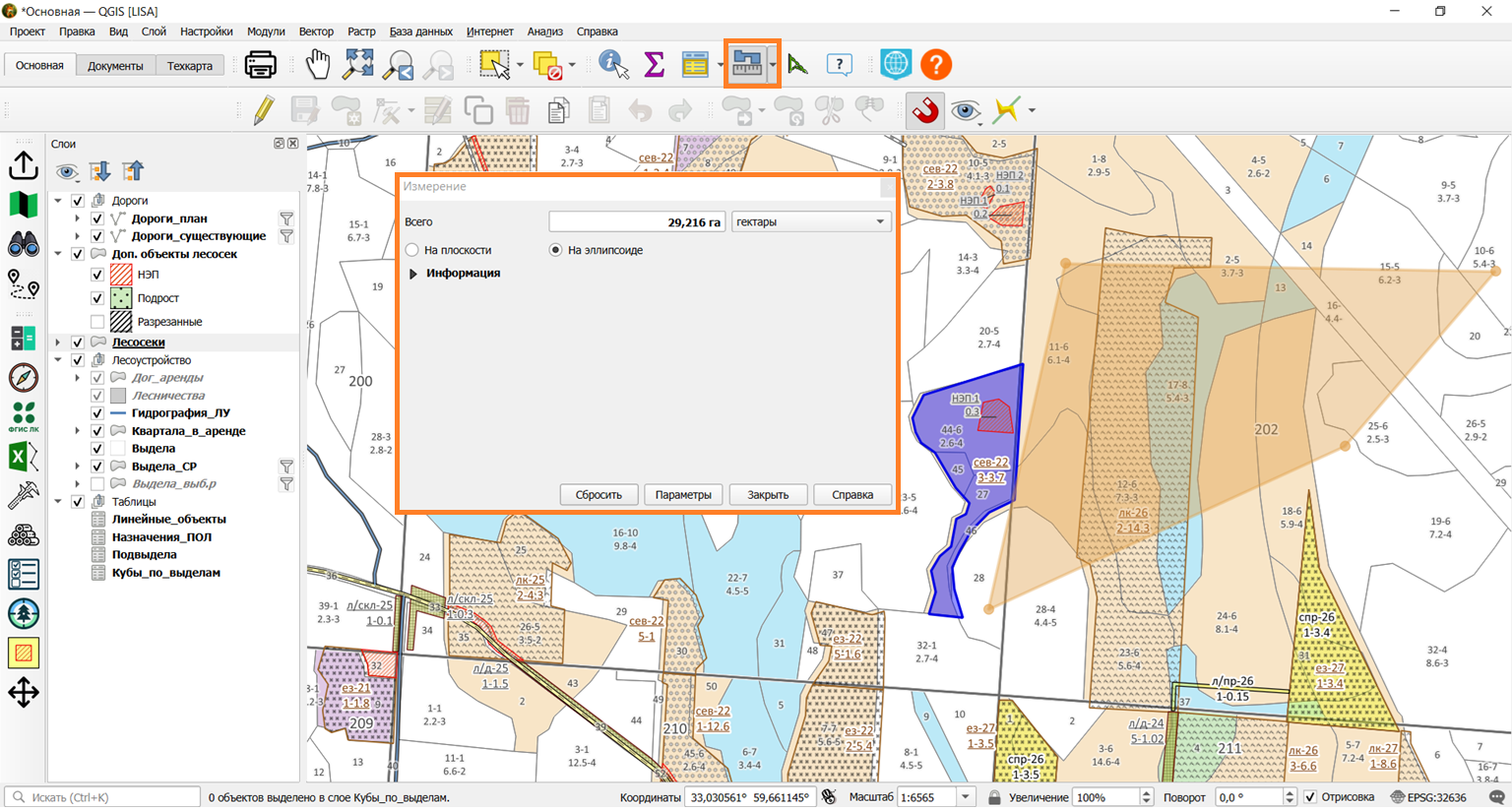Expand the Лесосеки layer group

click(58, 343)
